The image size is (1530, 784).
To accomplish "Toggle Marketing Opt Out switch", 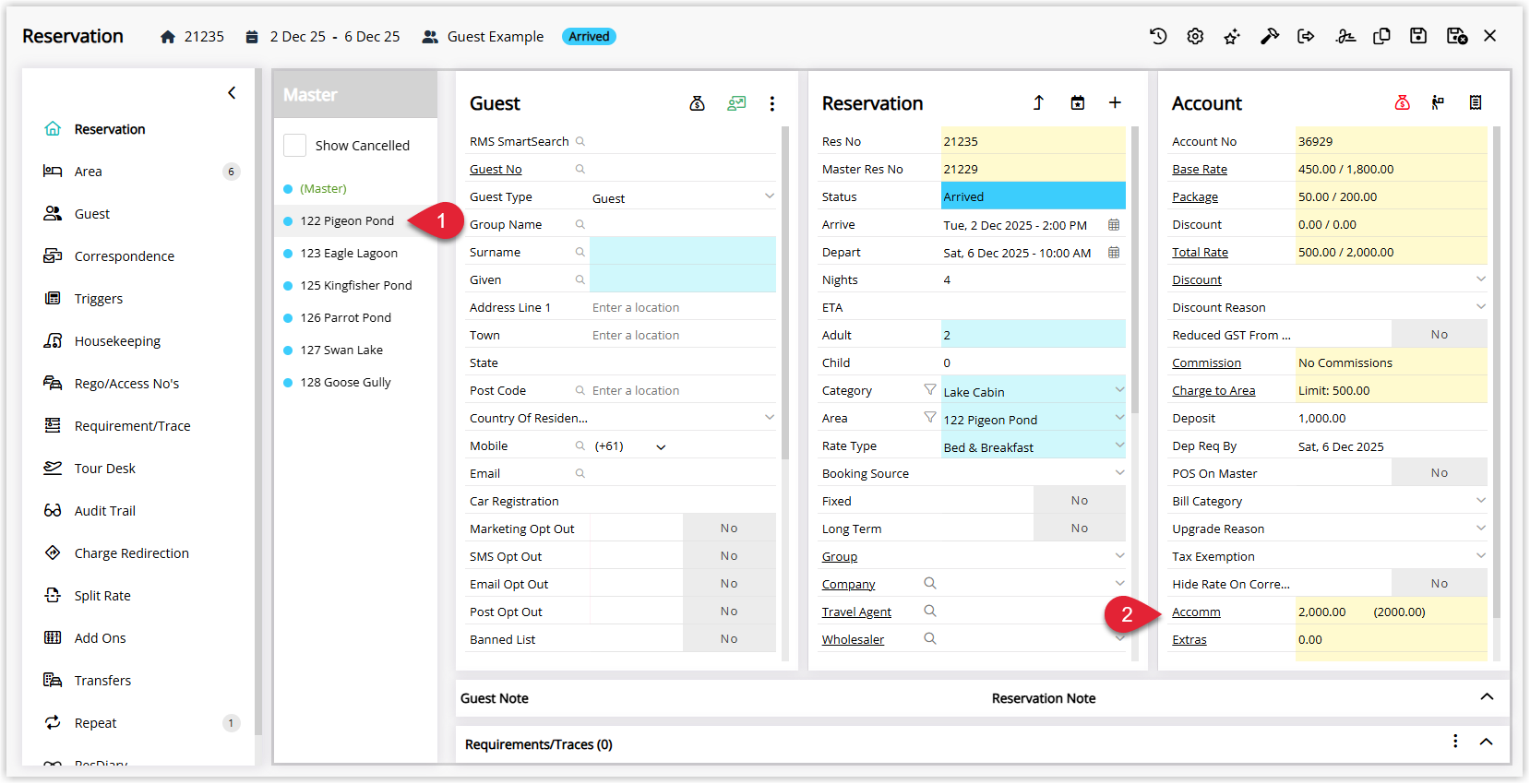I will click(x=729, y=529).
